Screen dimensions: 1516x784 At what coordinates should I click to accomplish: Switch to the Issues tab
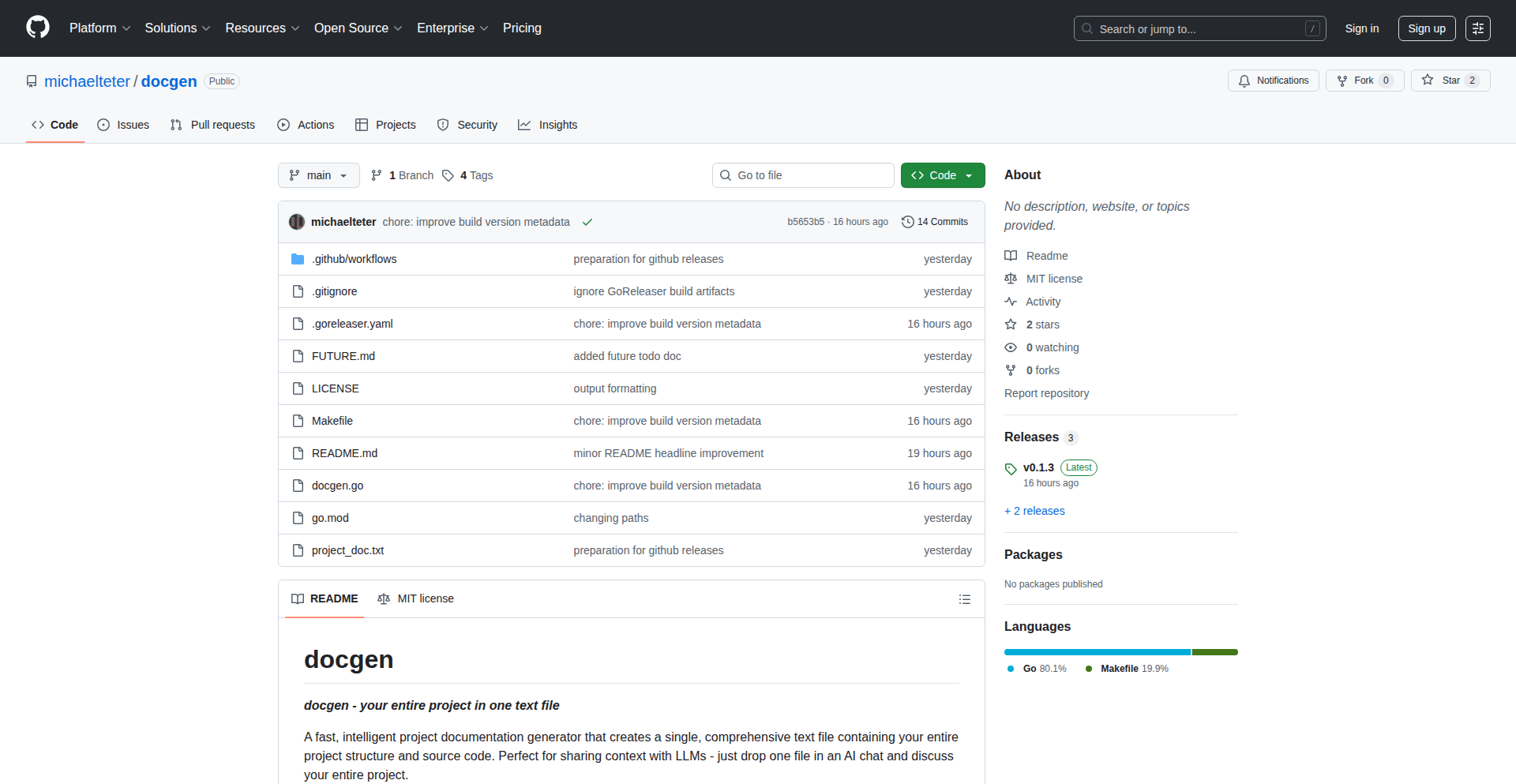tap(123, 125)
